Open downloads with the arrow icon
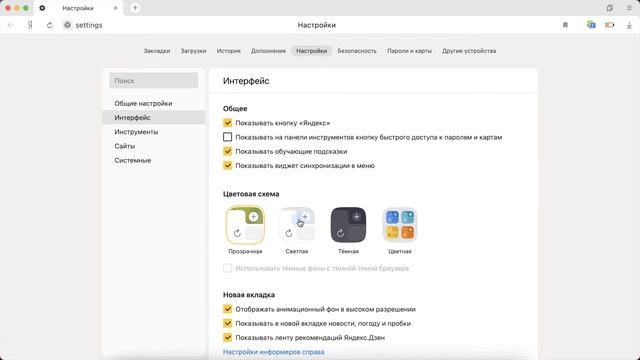This screenshot has height=360, width=640. (629, 25)
